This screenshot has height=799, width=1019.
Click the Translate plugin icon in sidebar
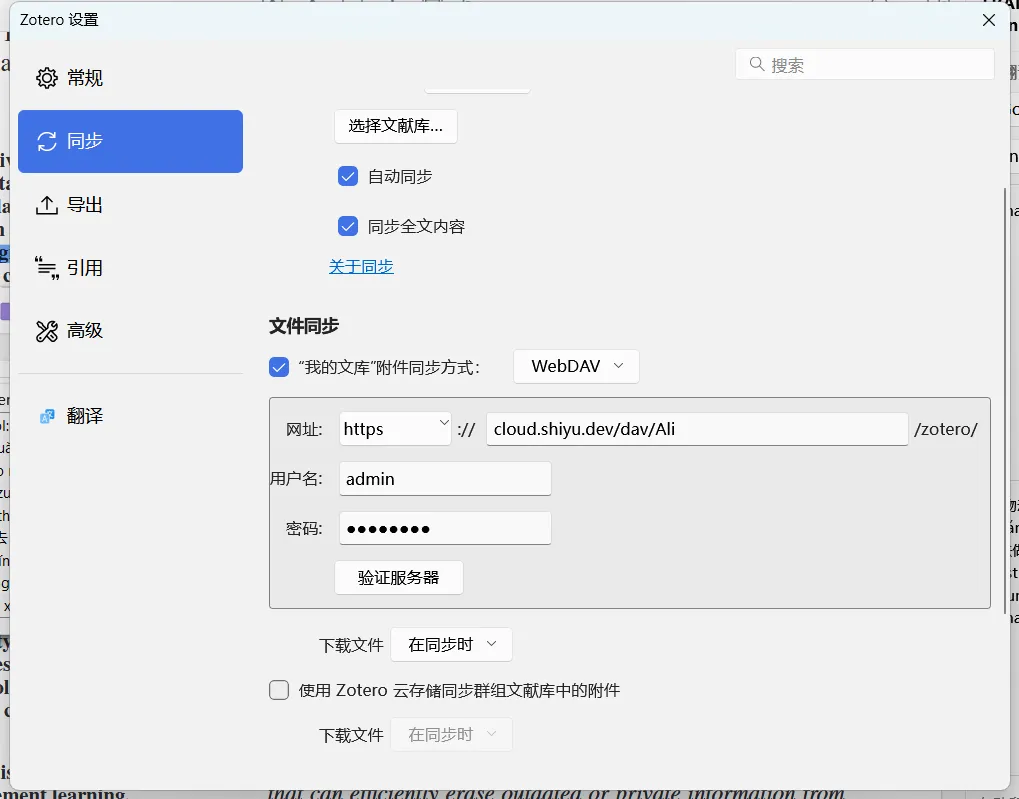pyautogui.click(x=47, y=416)
